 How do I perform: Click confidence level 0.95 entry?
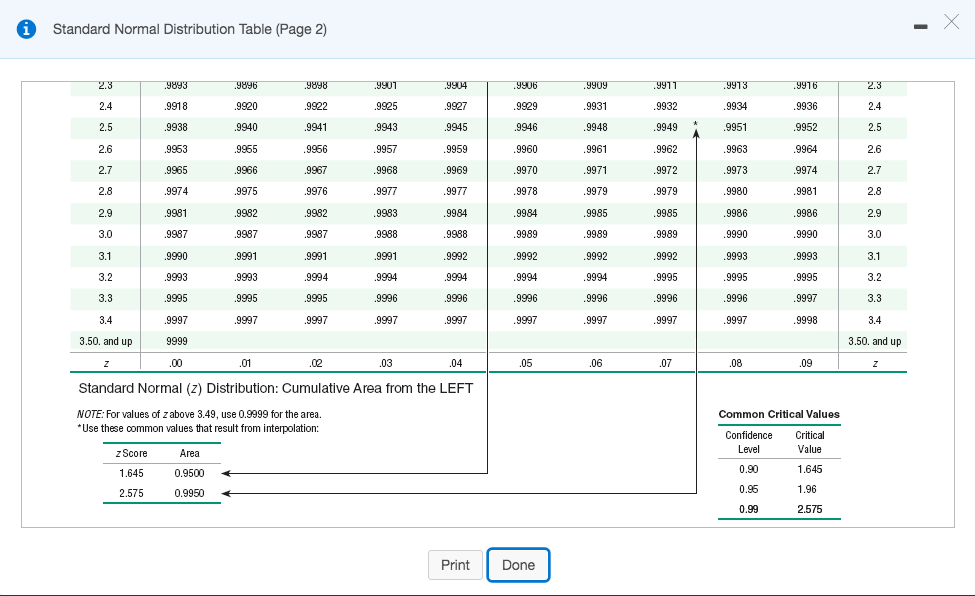point(748,489)
